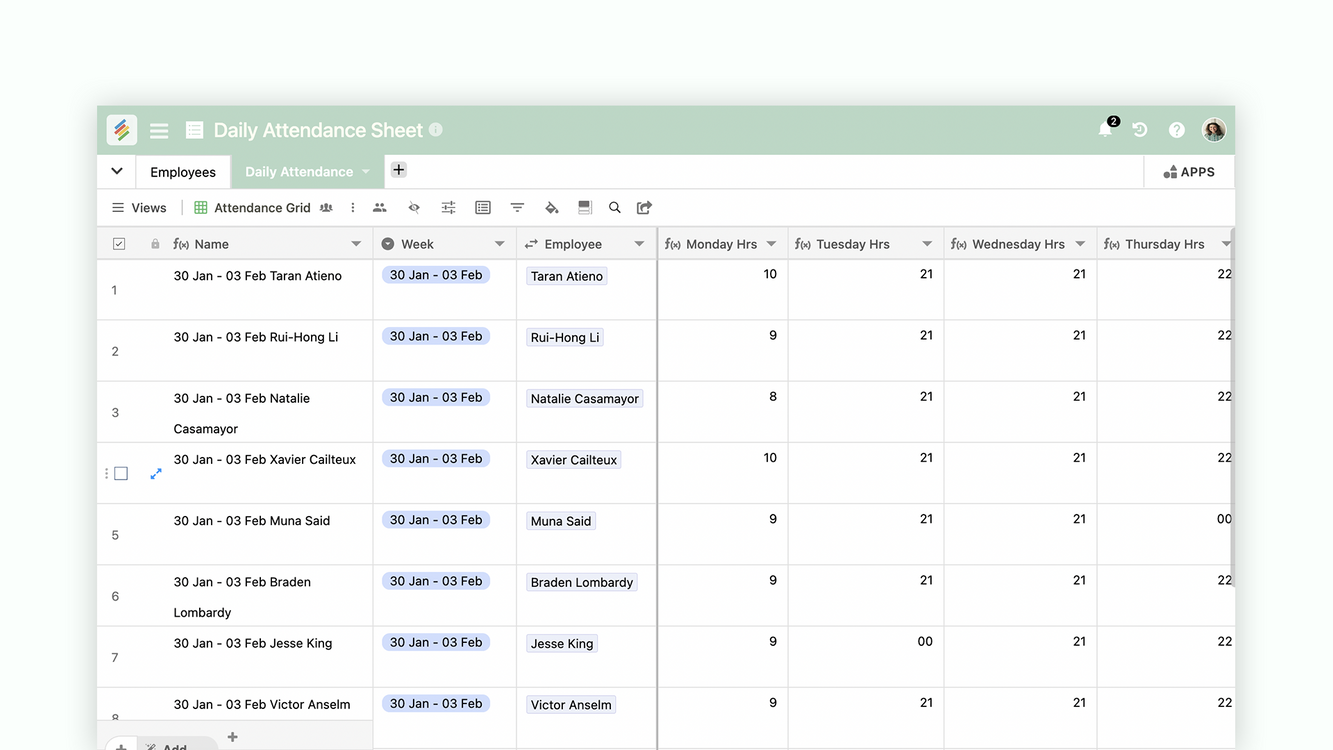The width and height of the screenshot is (1333, 750).
Task: Open the hamburger menu beside the logo
Action: coord(159,130)
